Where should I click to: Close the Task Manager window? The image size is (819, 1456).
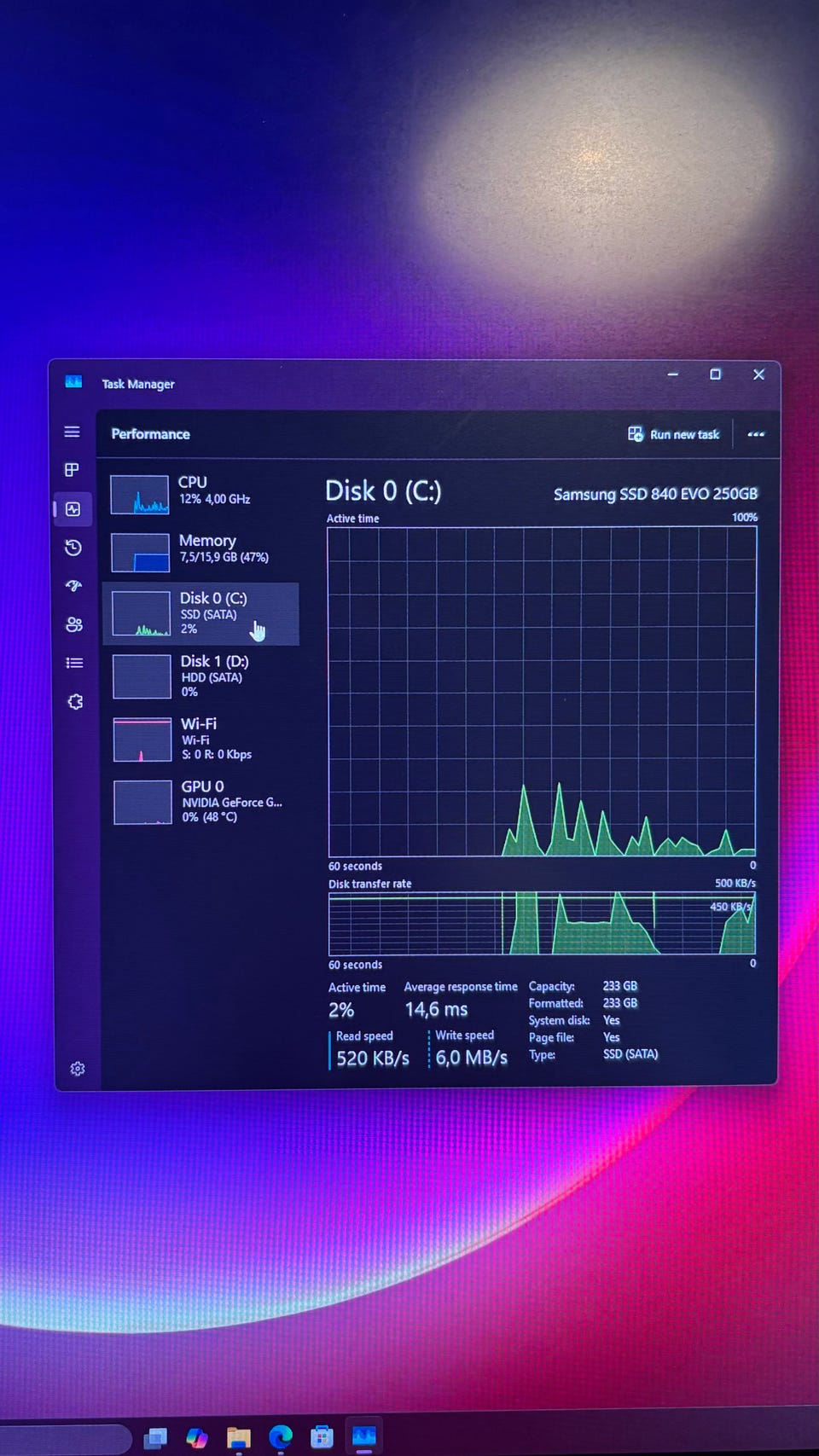pyautogui.click(x=758, y=374)
